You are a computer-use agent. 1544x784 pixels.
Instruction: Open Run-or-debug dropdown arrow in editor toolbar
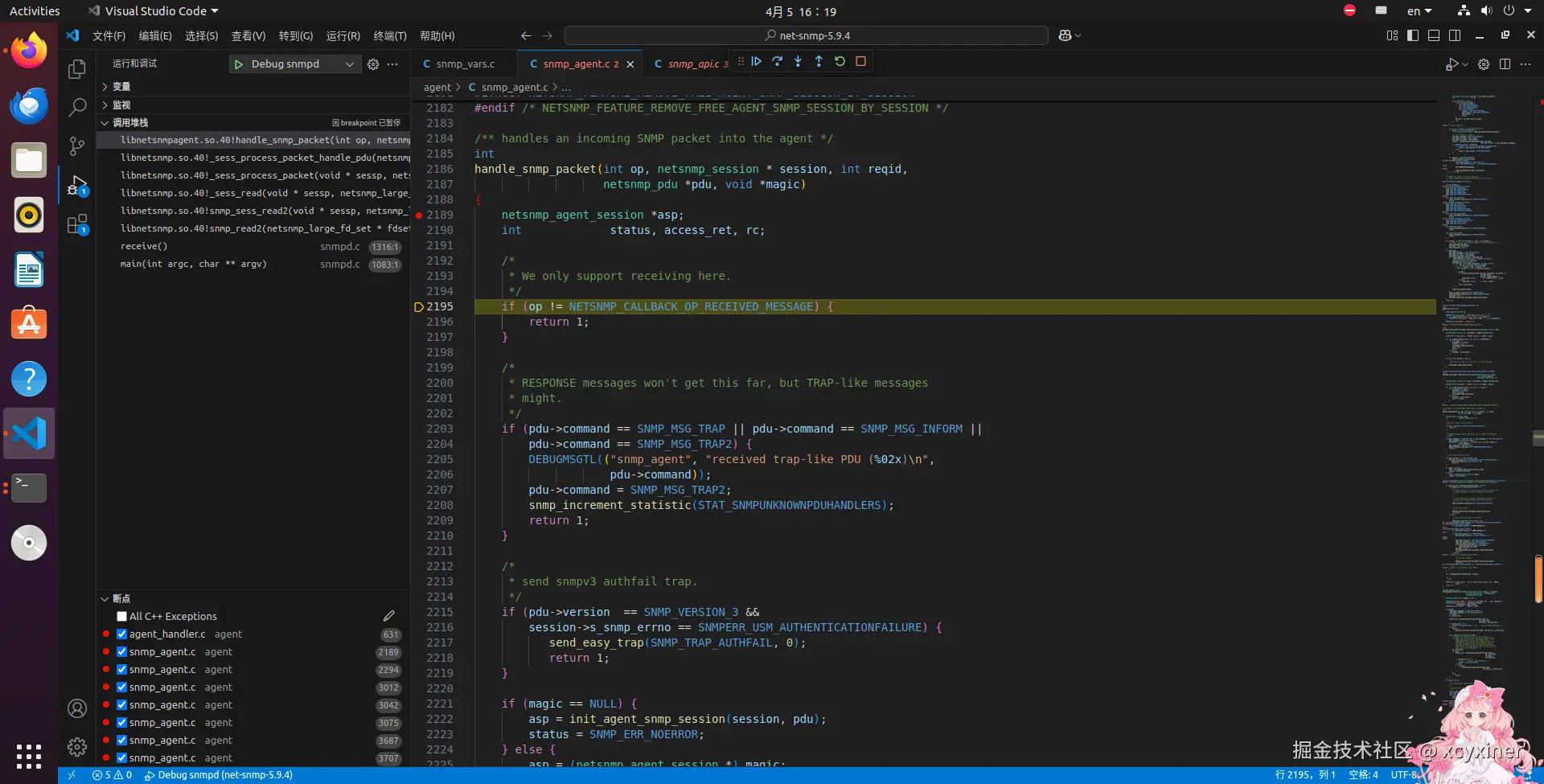pos(1465,64)
